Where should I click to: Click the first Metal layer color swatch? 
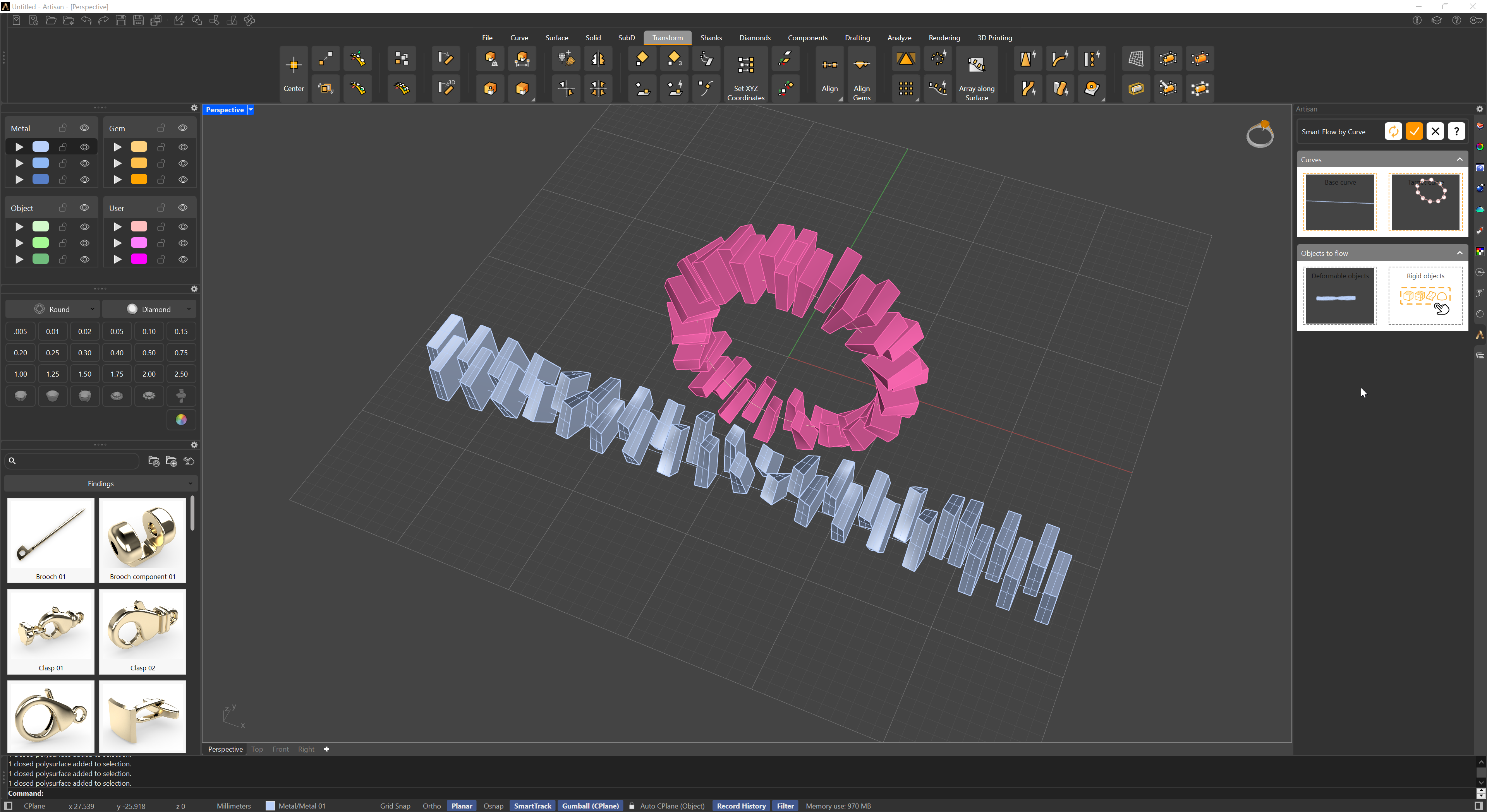[x=40, y=147]
